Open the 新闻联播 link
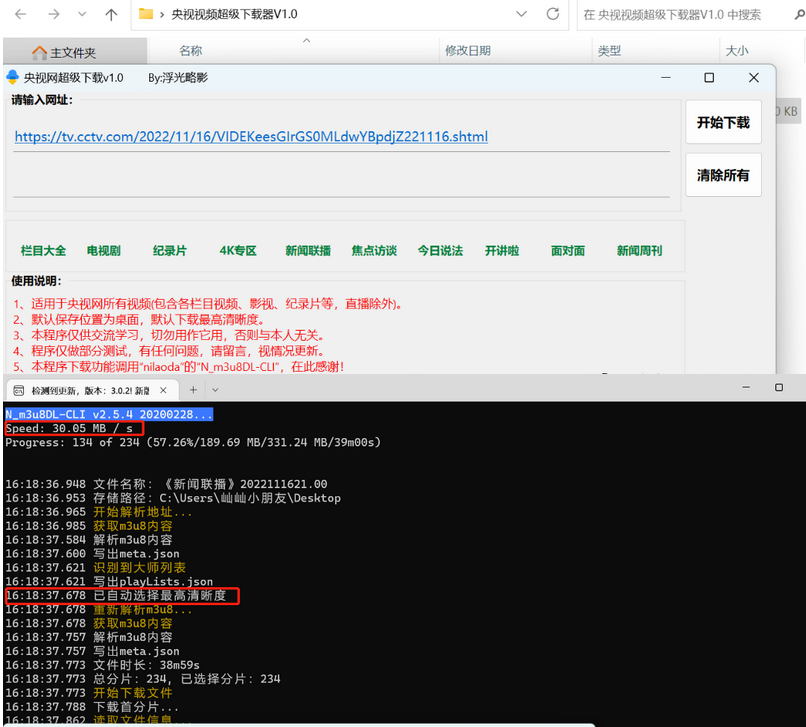The width and height of the screenshot is (806, 727). pyautogui.click(x=308, y=251)
